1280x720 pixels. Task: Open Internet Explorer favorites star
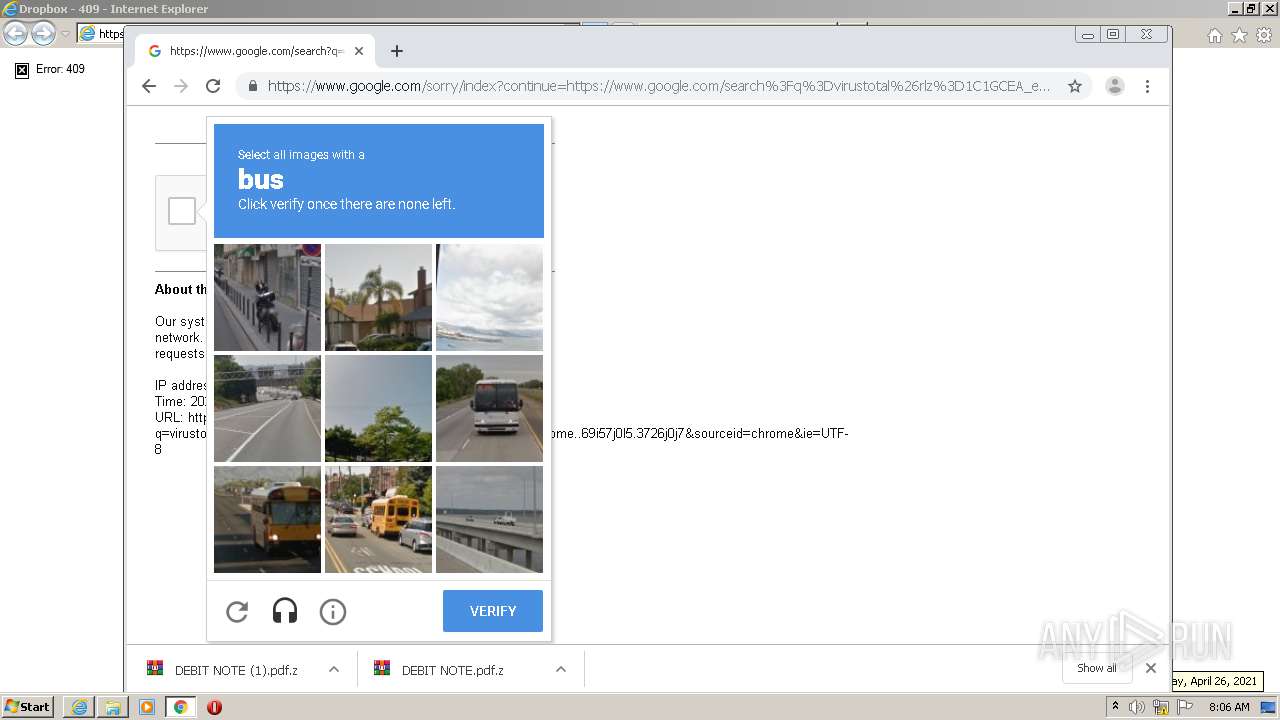(x=1239, y=35)
